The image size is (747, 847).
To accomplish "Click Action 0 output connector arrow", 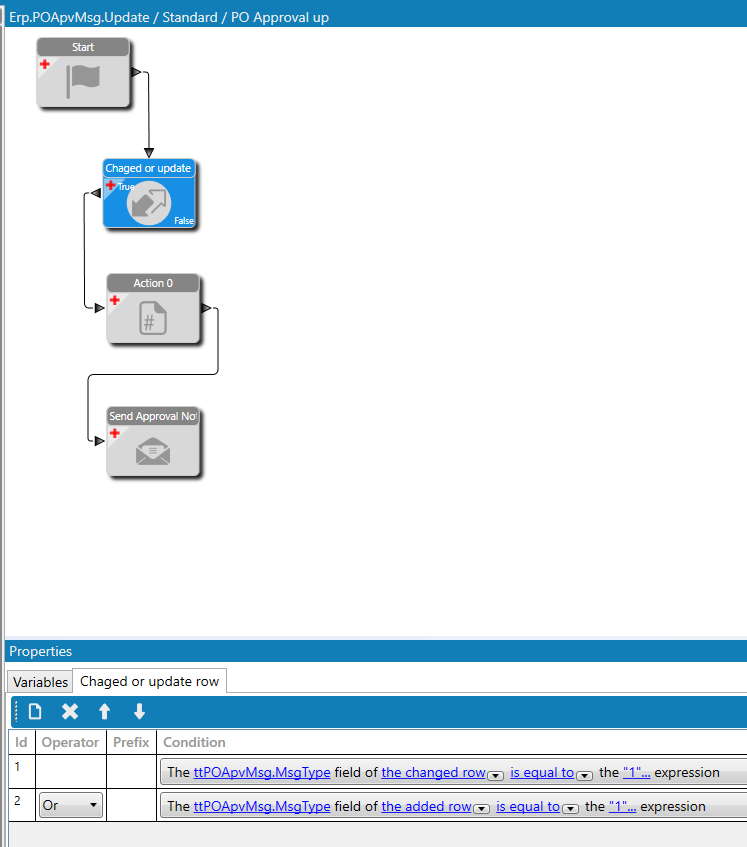I will click(206, 308).
